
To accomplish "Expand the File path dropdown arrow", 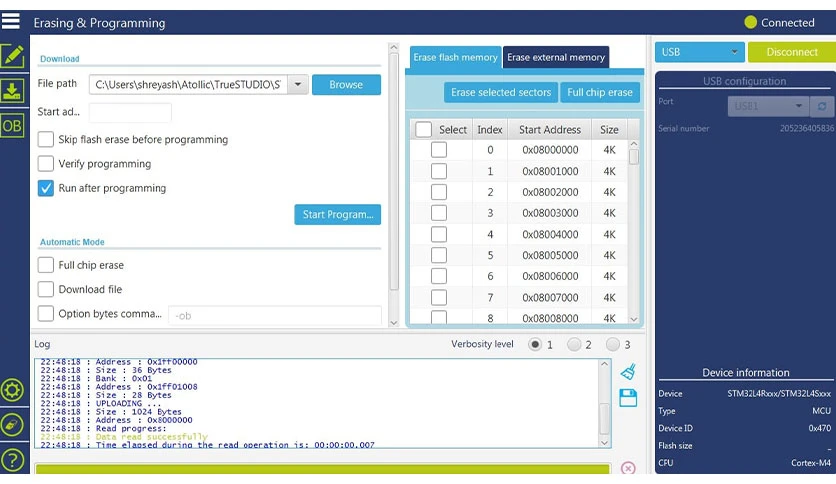I will [x=298, y=84].
